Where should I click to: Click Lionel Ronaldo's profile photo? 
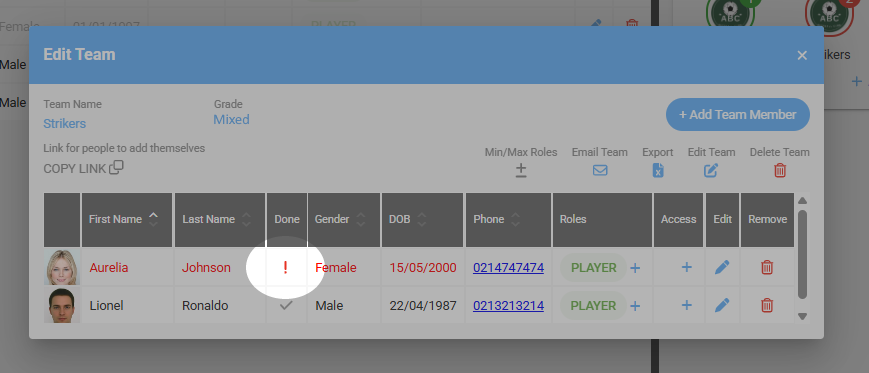tap(62, 305)
